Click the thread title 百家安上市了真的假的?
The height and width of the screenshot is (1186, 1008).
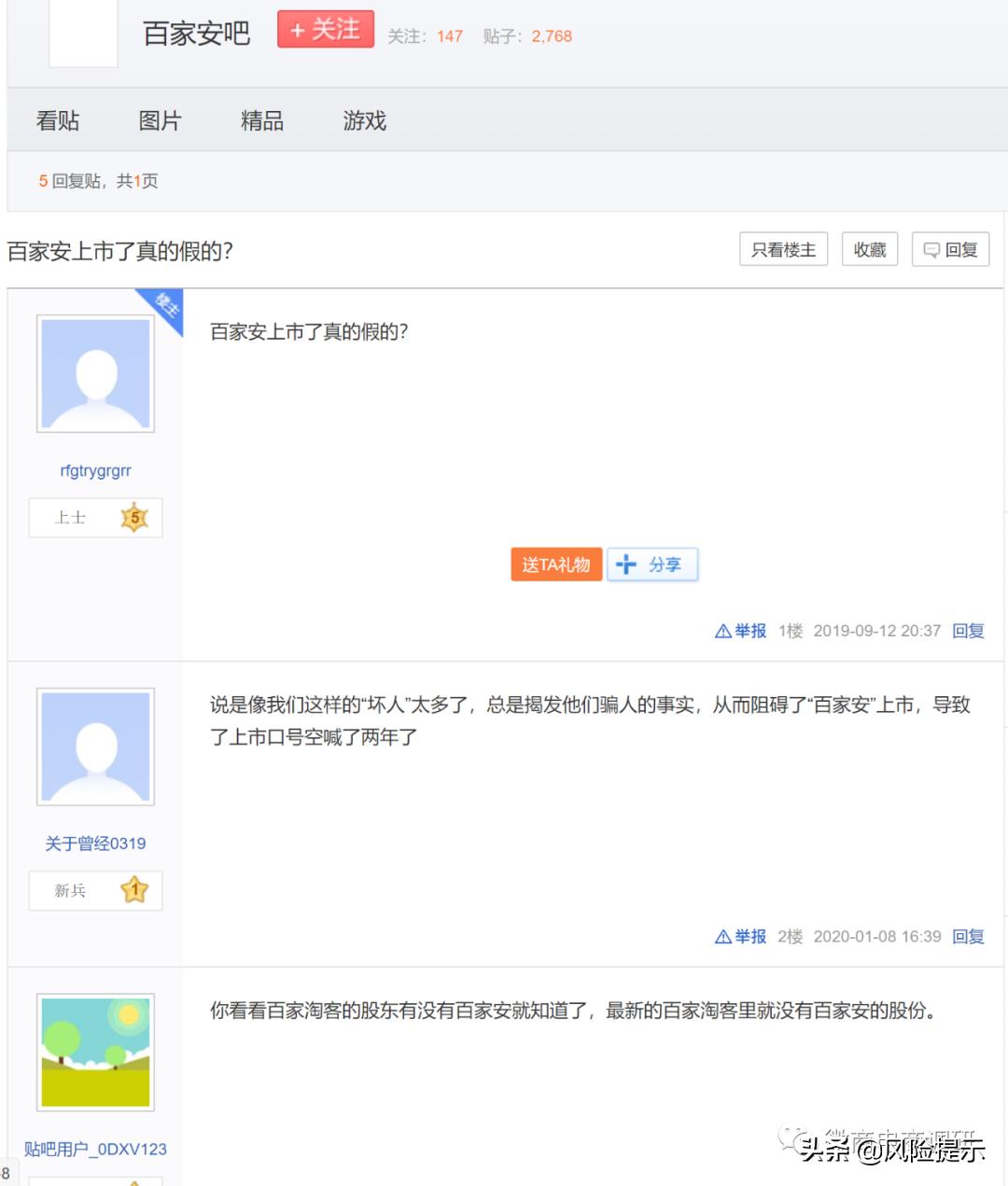point(121,251)
